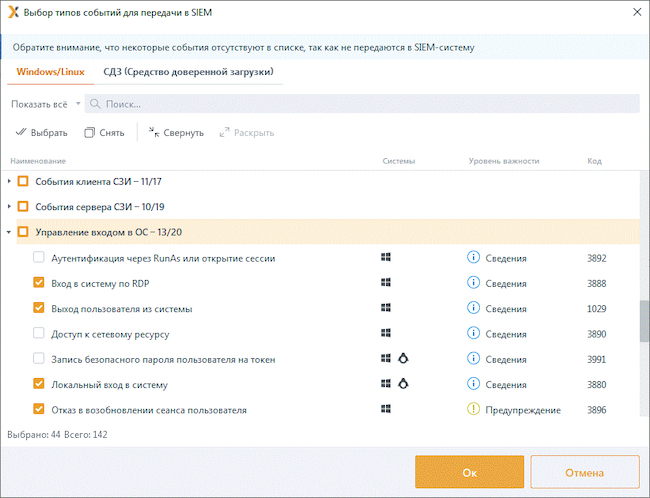This screenshot has height=498, width=650.
Task: Click the Отмена button
Action: click(x=584, y=473)
